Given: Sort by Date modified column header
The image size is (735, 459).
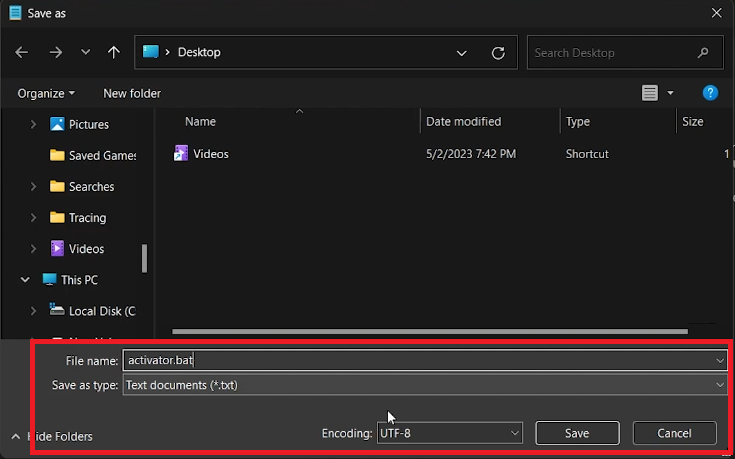Looking at the screenshot, I should 464,121.
